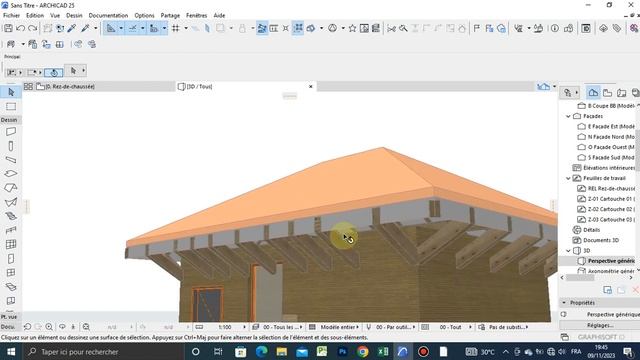640x360 pixels.
Task: Select the Beam tool in the toolbox
Action: click(11, 160)
